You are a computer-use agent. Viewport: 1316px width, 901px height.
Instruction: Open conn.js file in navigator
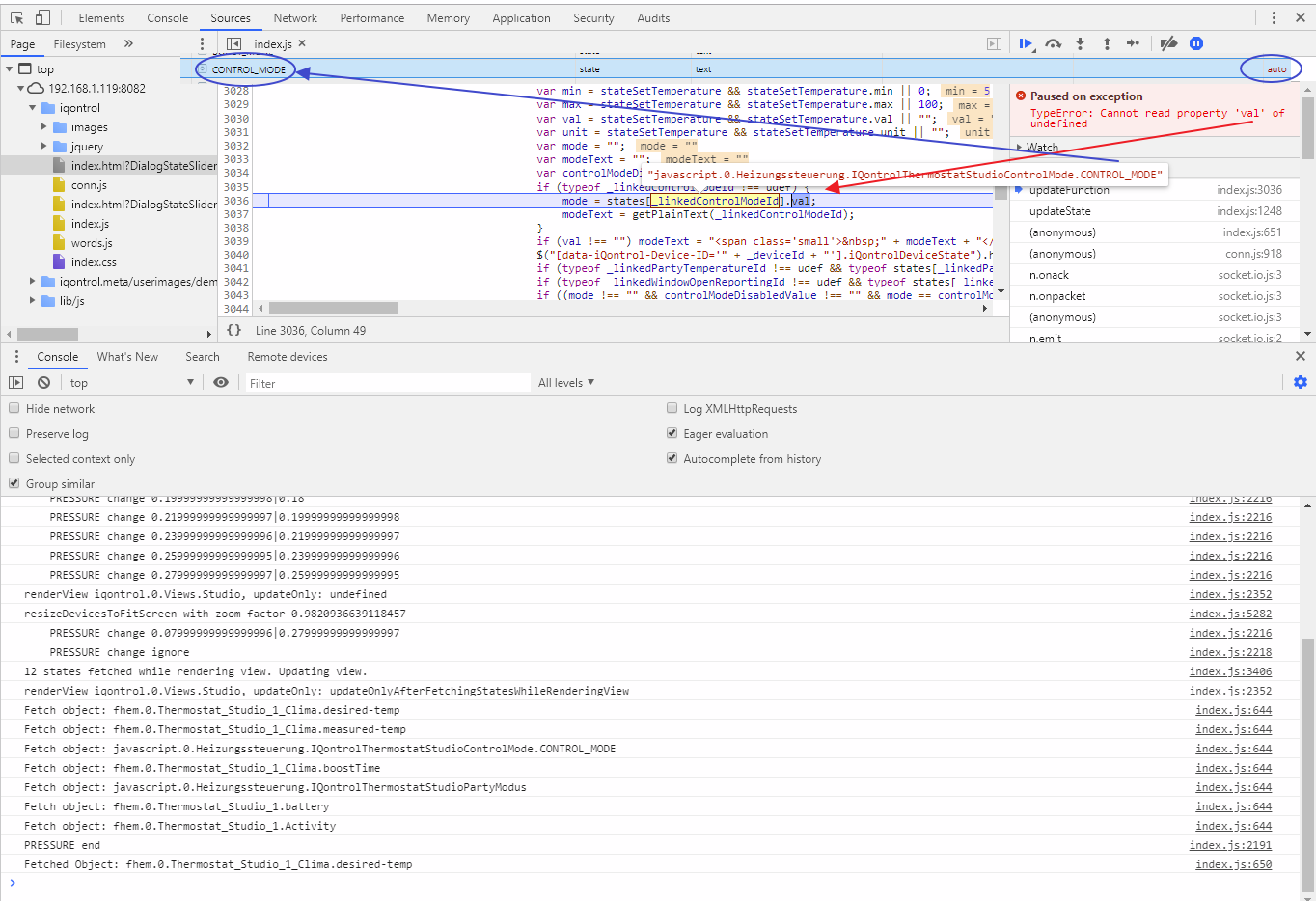click(89, 184)
